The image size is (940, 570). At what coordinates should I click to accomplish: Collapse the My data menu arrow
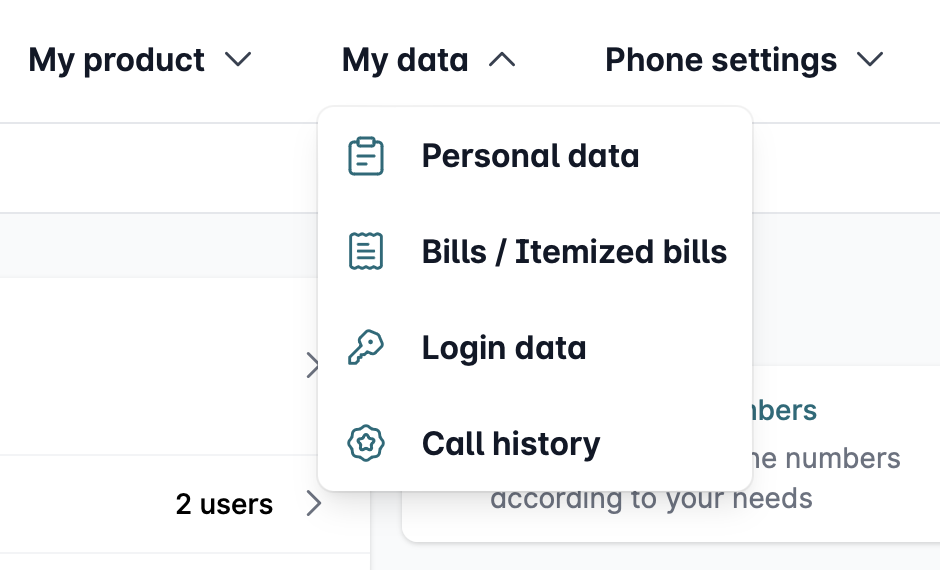(502, 60)
